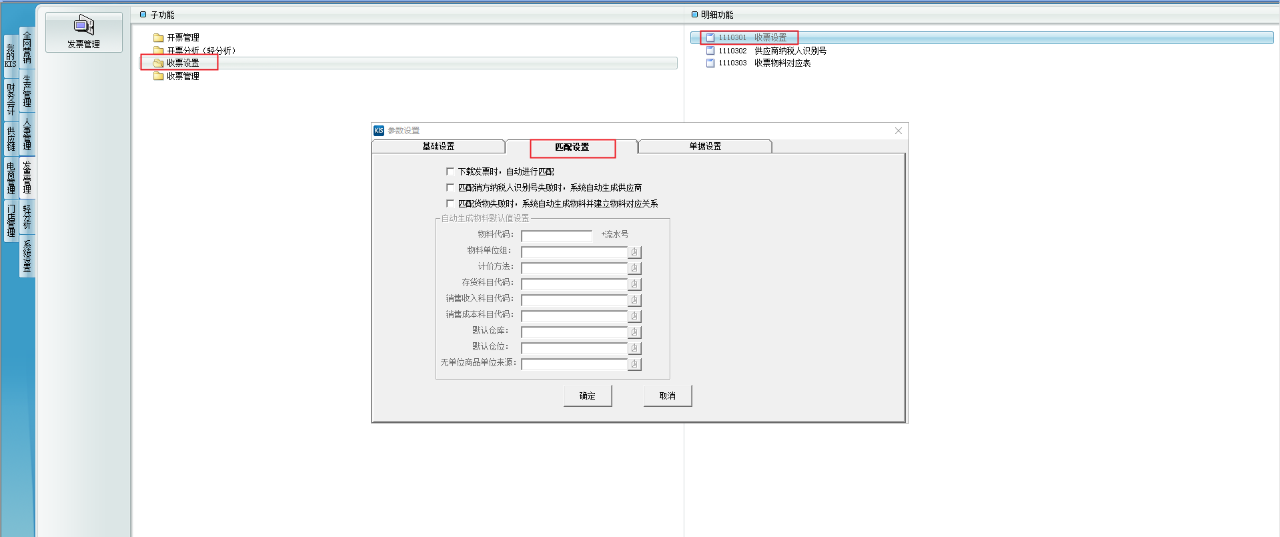1280x537 pixels.
Task: Open the 计价方法 selection picker
Action: pos(634,268)
